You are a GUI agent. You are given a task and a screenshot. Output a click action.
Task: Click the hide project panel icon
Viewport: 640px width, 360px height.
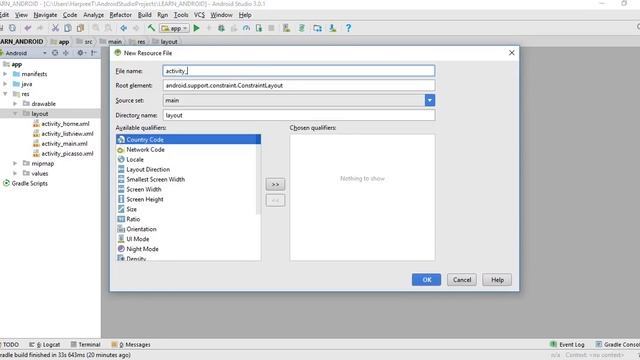click(94, 53)
